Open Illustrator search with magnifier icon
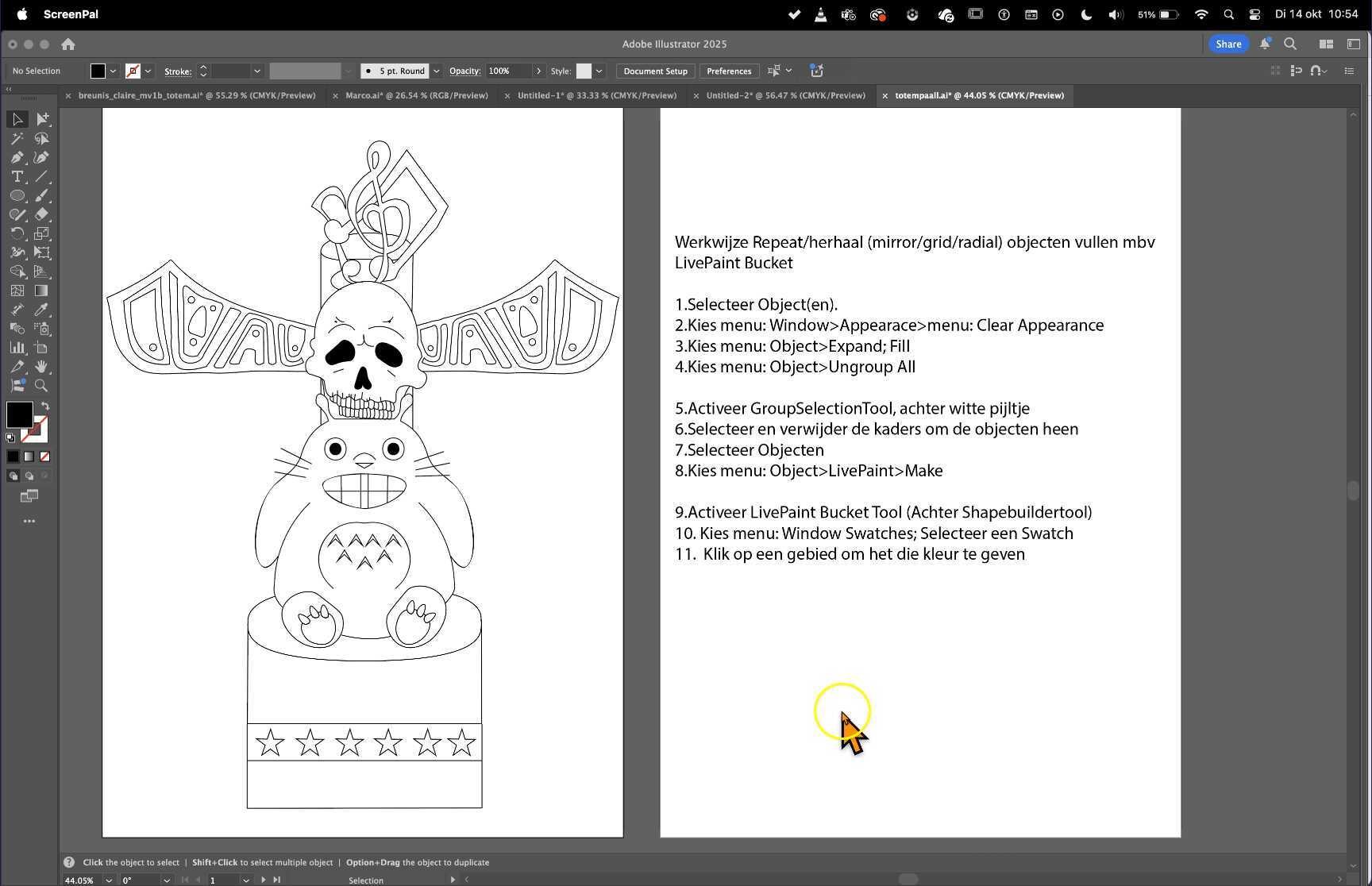This screenshot has height=886, width=1372. (x=1290, y=44)
